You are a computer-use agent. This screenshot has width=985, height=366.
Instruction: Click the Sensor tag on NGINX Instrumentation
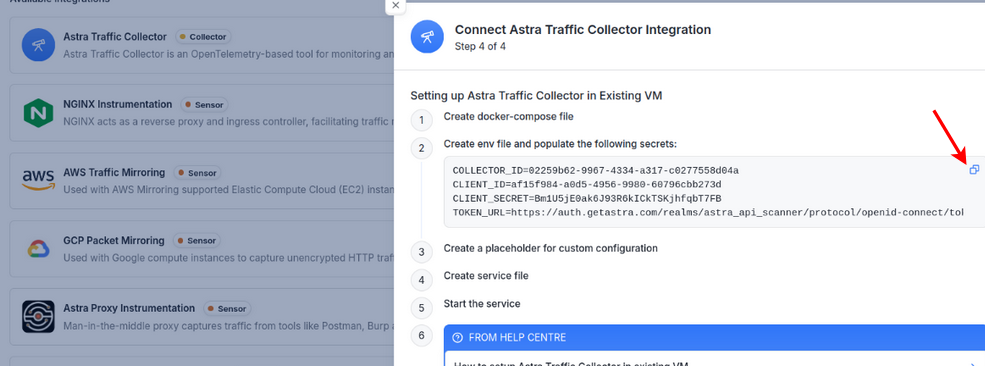point(205,105)
